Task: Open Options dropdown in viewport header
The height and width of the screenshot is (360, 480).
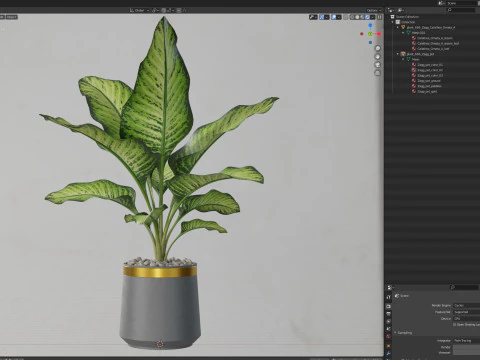Action: [x=374, y=10]
